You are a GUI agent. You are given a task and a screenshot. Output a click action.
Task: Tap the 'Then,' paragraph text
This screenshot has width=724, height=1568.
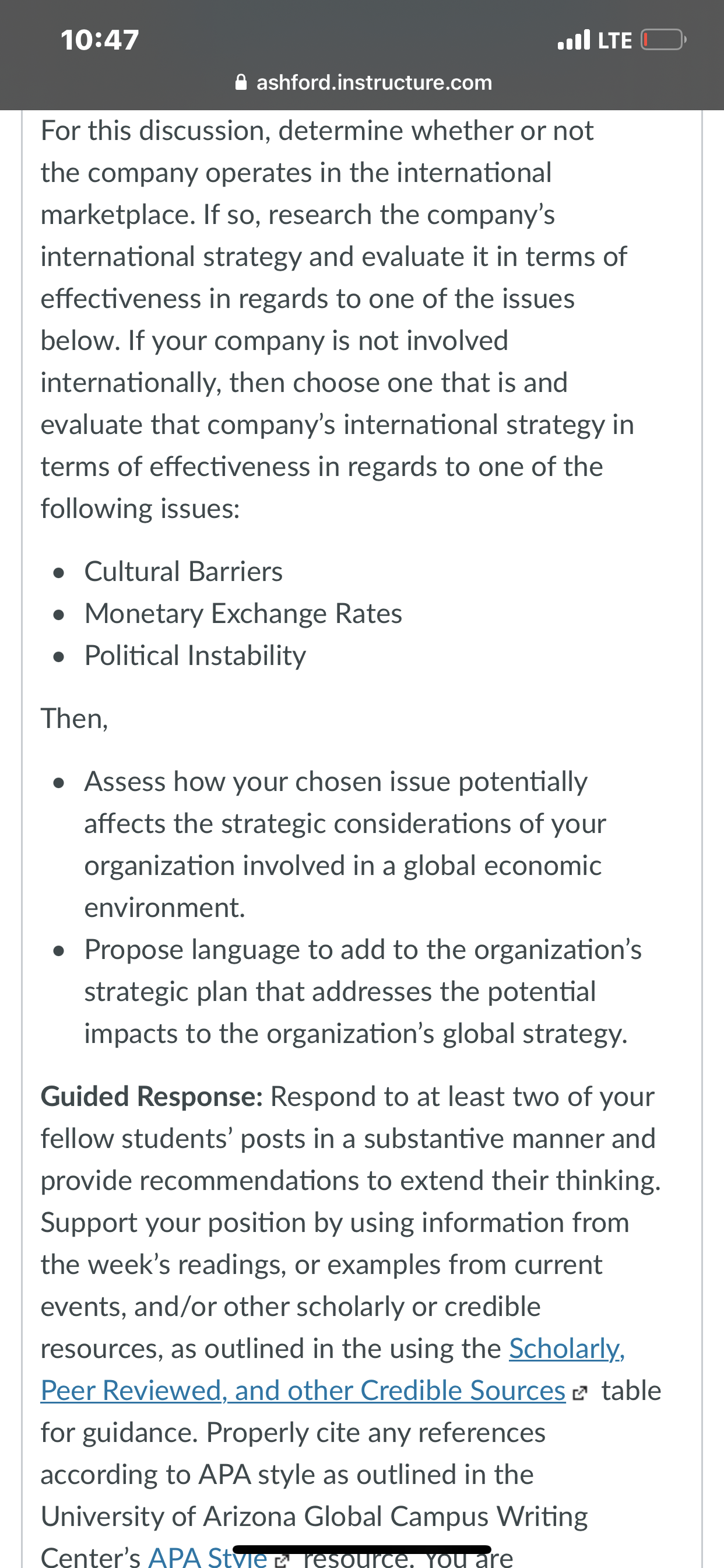tap(74, 719)
